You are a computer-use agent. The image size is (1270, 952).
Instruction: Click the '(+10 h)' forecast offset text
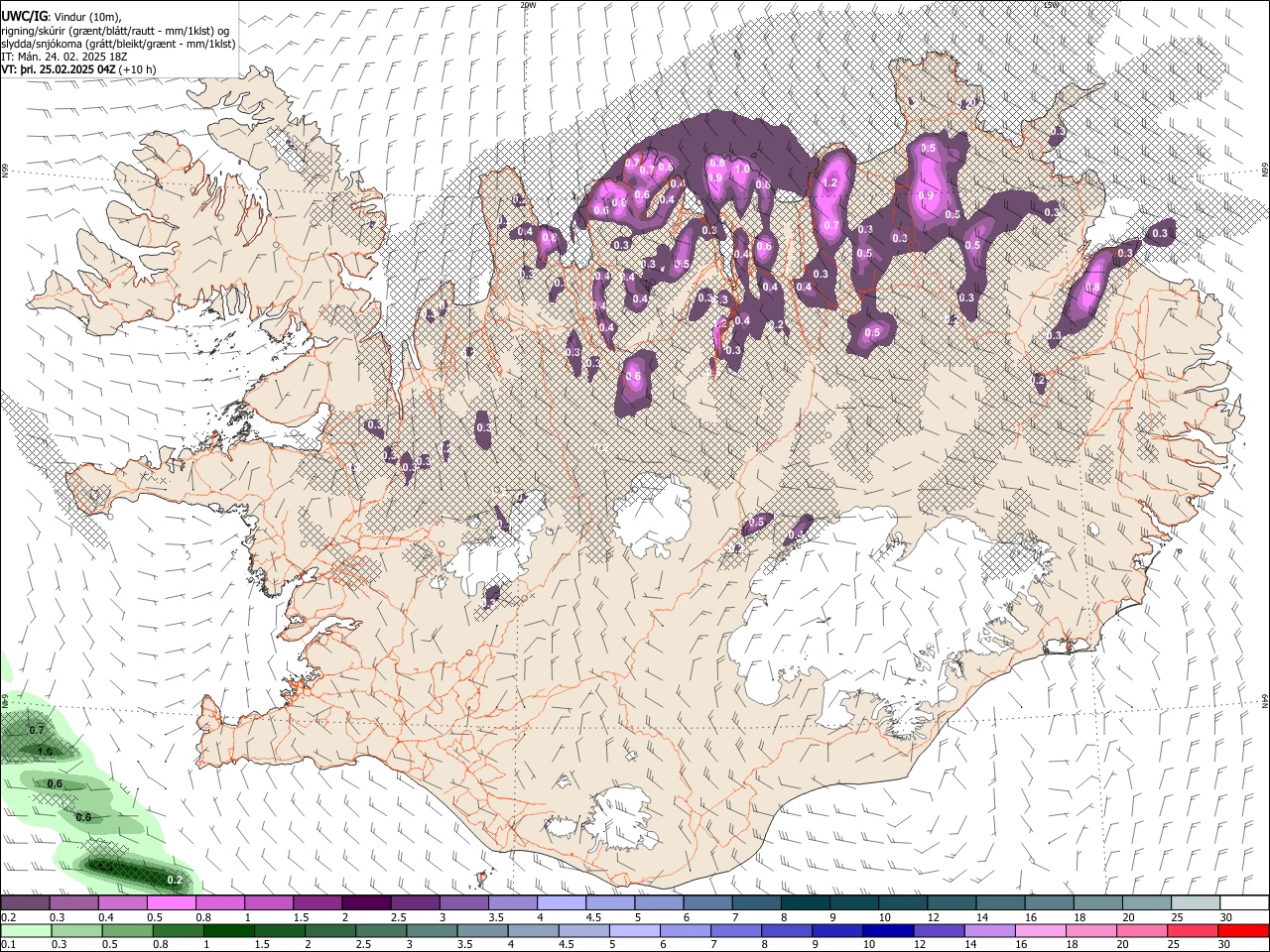[137, 69]
